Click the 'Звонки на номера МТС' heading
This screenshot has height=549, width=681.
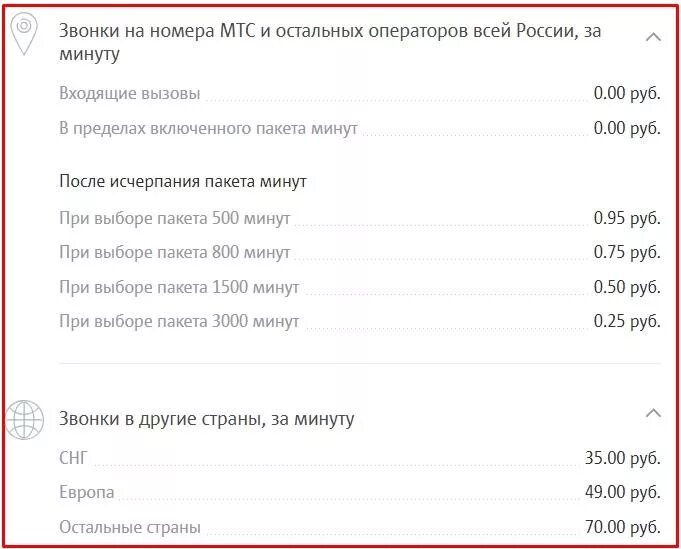(330, 43)
